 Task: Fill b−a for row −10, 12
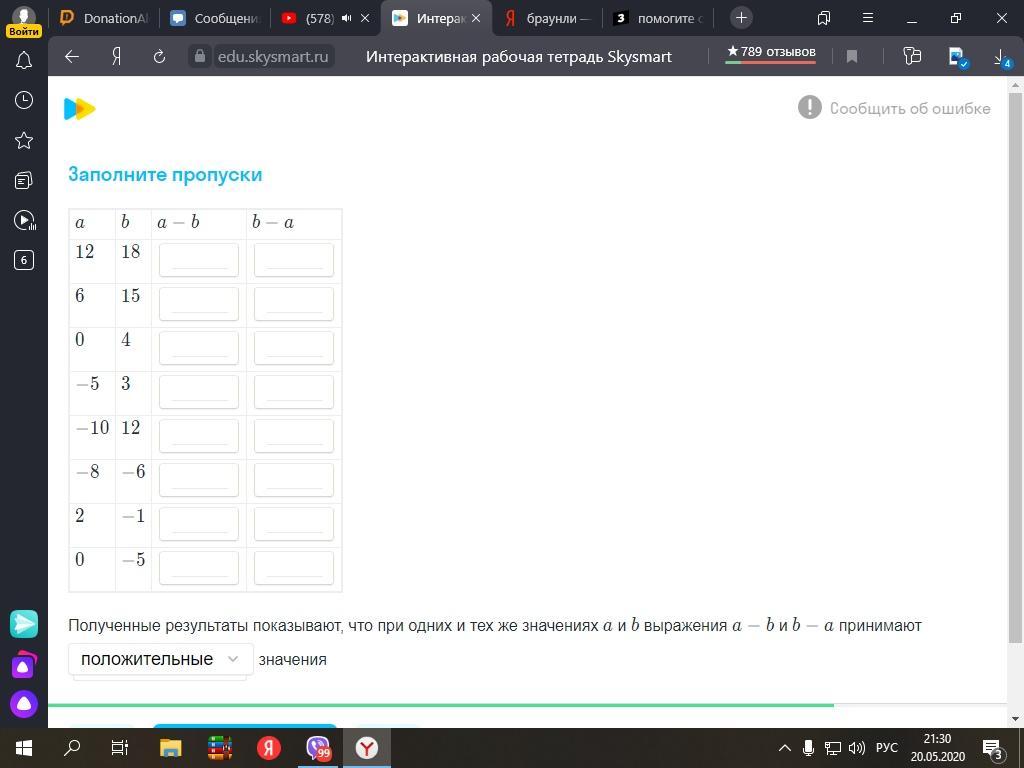[x=294, y=436]
